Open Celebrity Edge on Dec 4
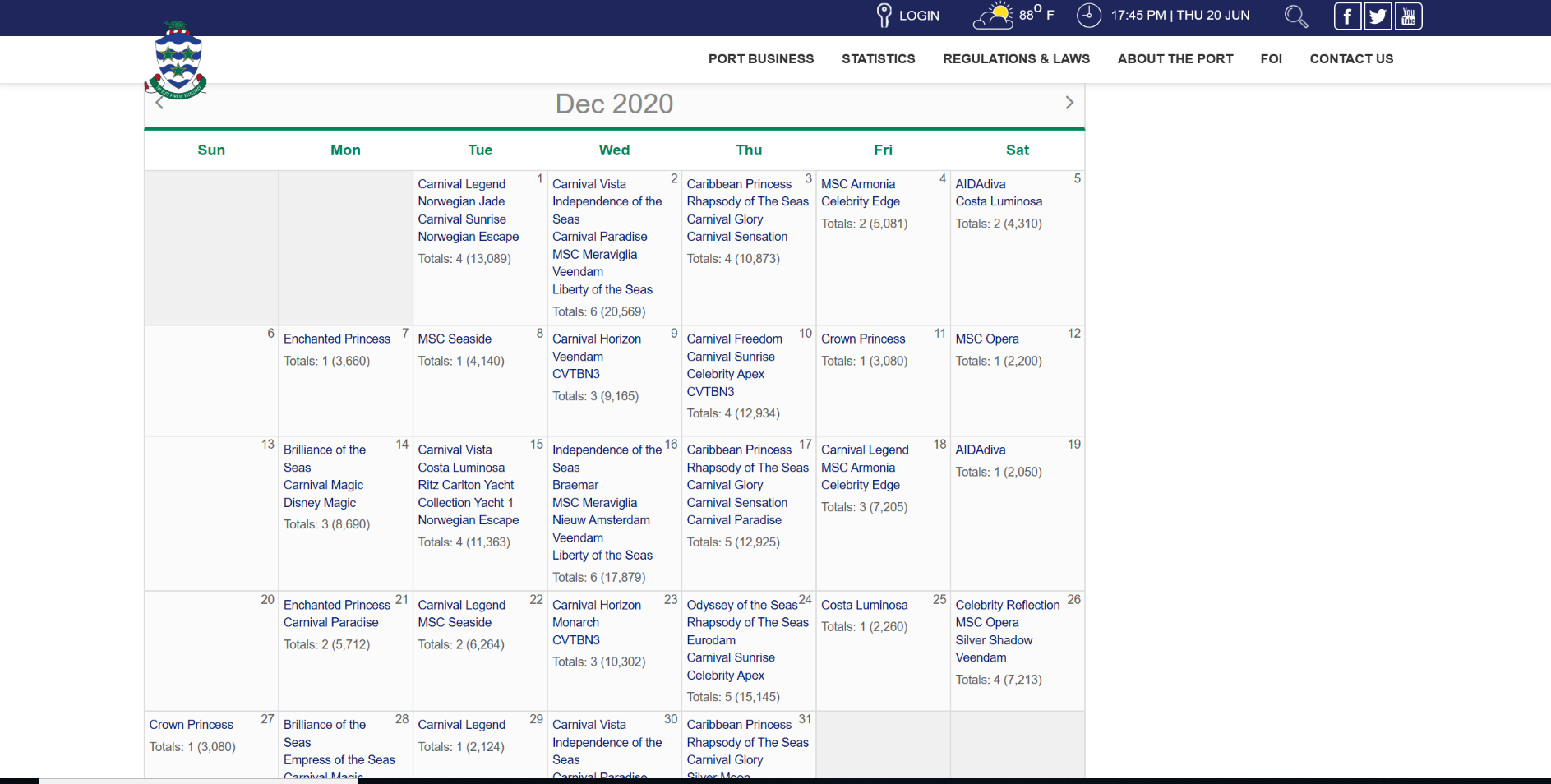Image resolution: width=1551 pixels, height=784 pixels. pyautogui.click(x=861, y=201)
